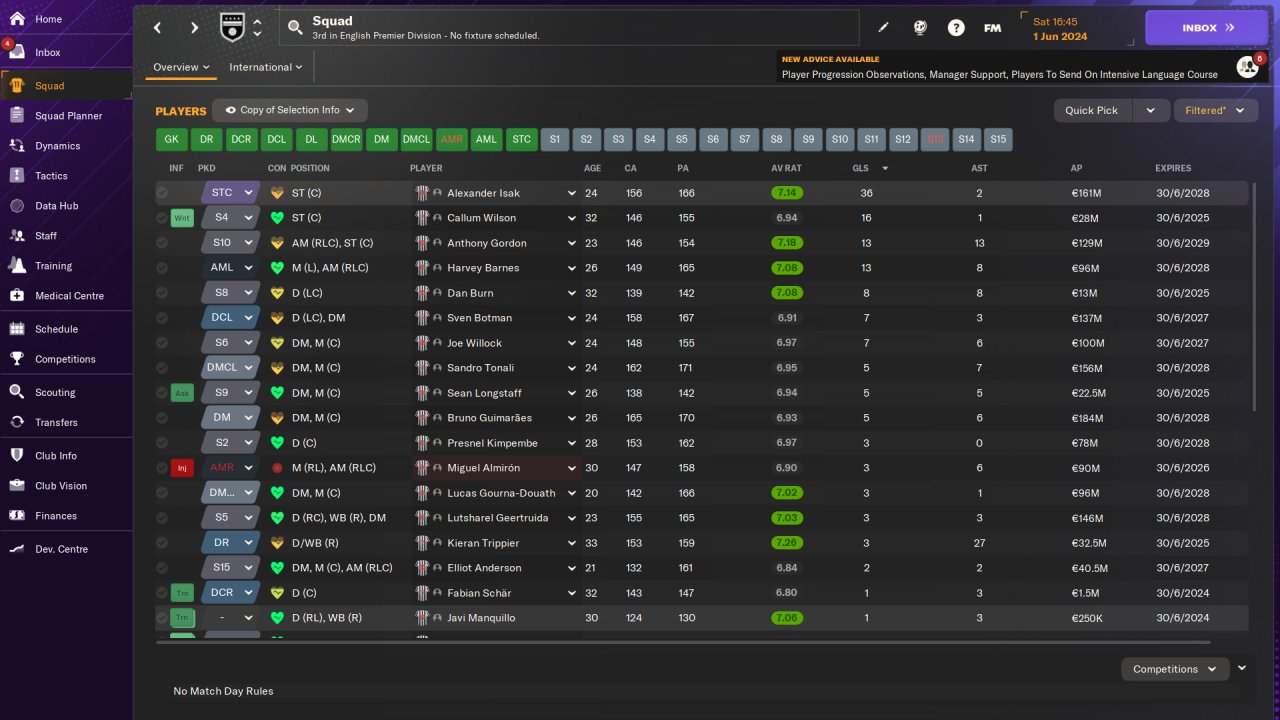Open the Competitions dropdown at the bottom
1280x720 pixels.
click(1175, 669)
